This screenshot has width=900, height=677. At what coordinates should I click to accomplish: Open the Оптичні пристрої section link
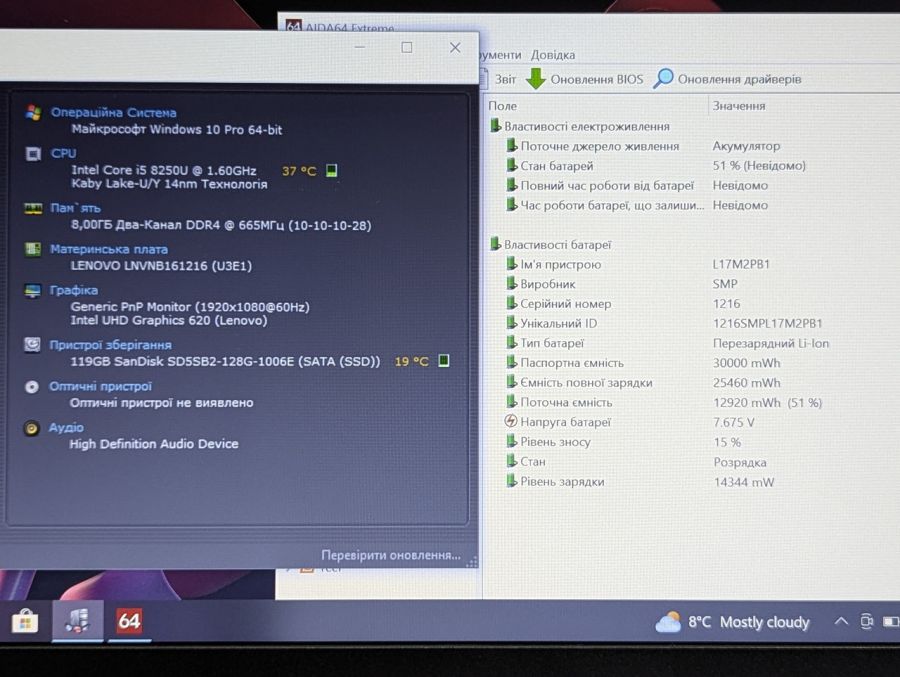(x=100, y=386)
